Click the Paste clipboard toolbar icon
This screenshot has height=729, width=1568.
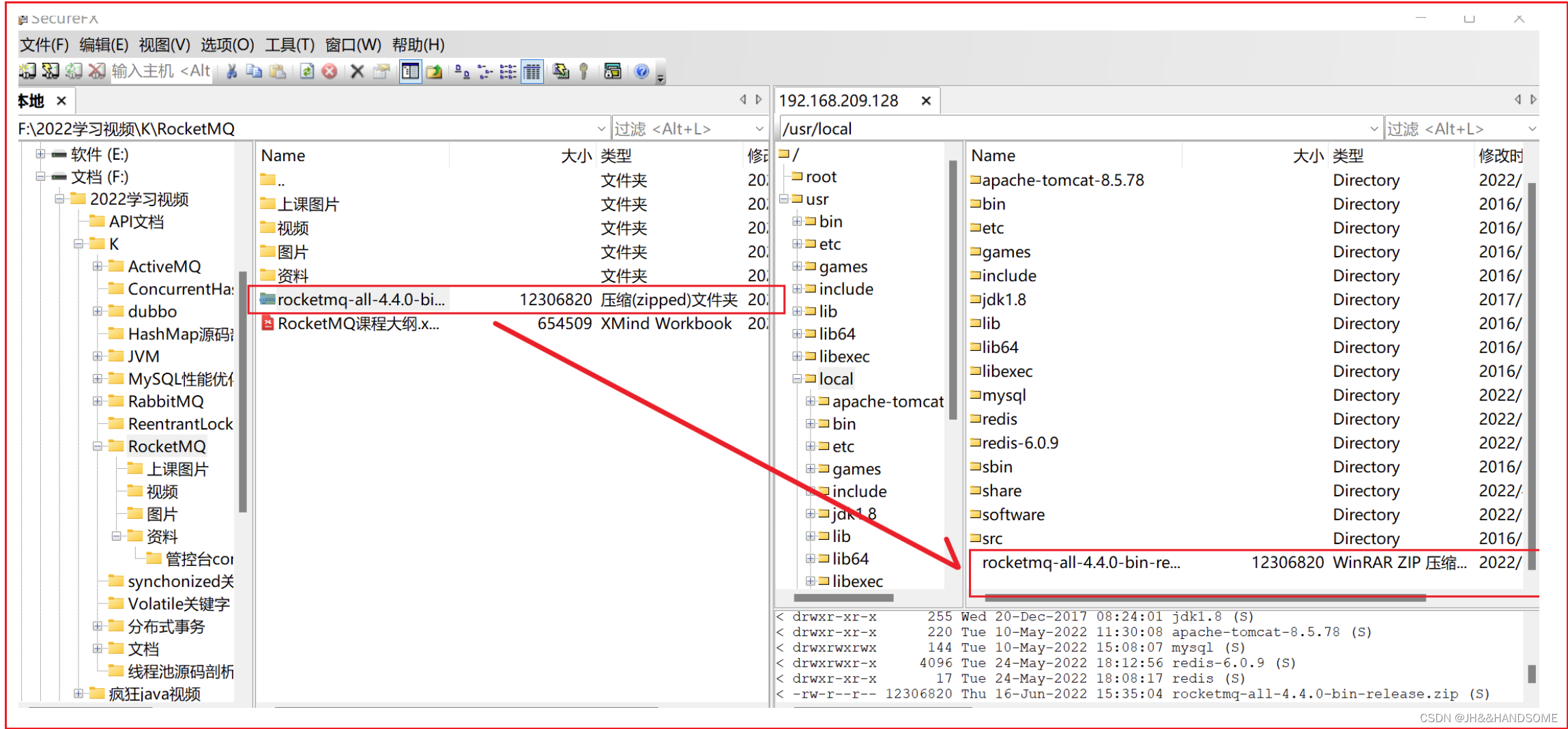[277, 71]
